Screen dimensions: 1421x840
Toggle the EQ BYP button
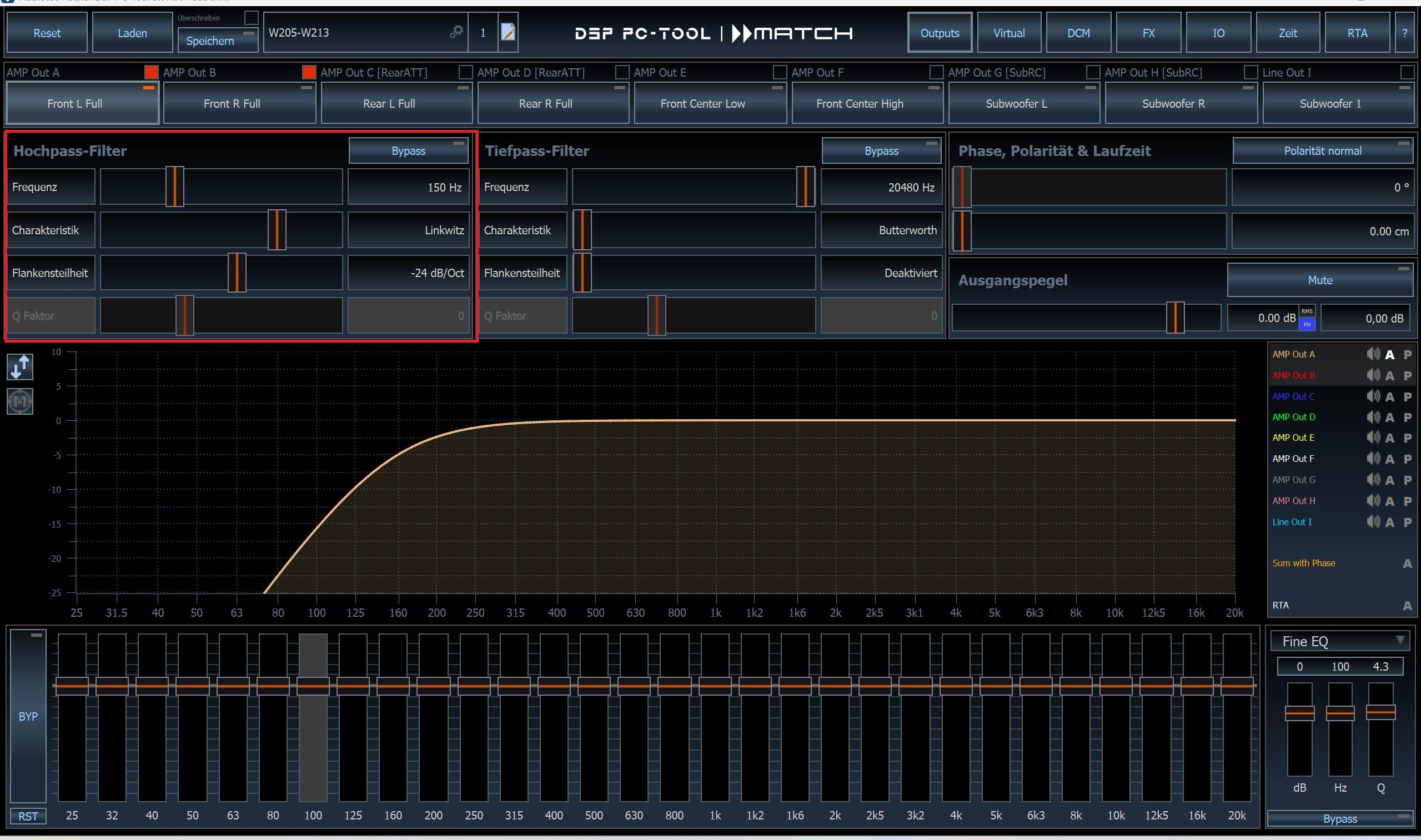point(28,716)
